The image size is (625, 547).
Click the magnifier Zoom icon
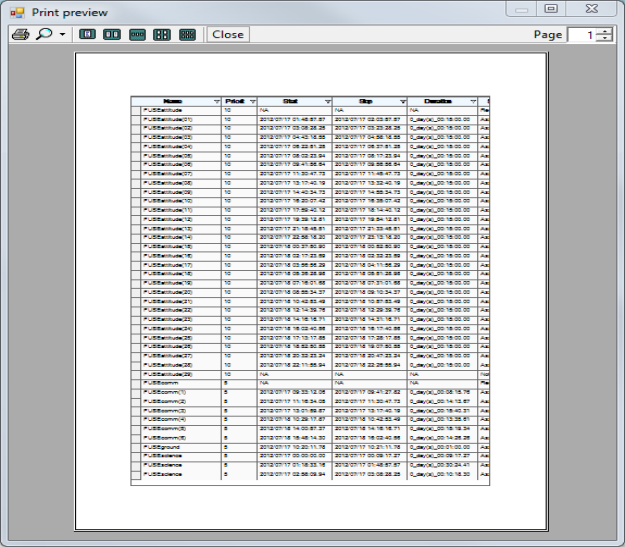click(x=44, y=34)
